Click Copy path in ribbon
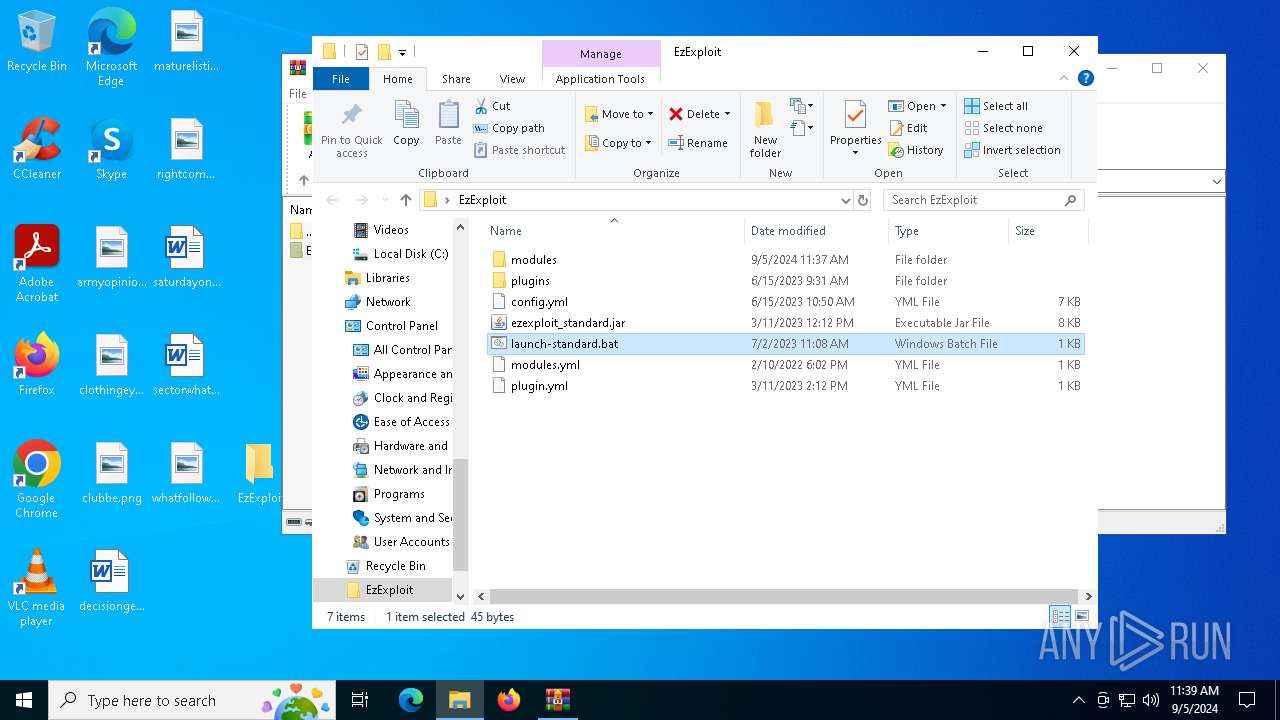 (508, 128)
